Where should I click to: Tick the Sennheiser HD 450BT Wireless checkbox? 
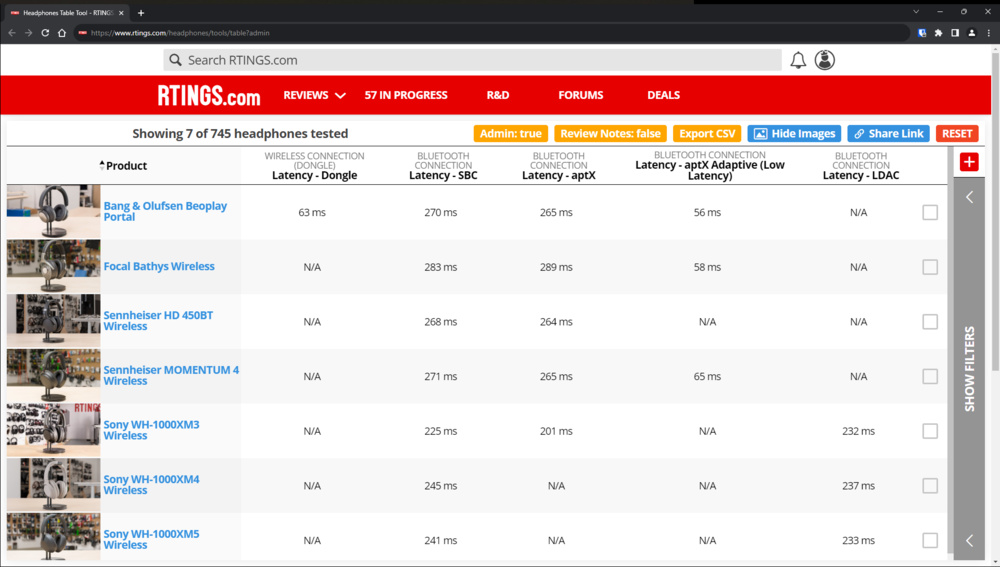tap(930, 322)
